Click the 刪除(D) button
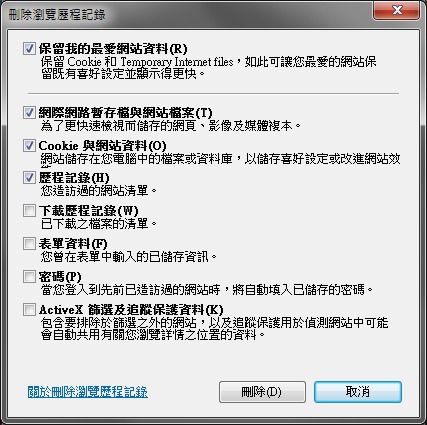 pos(262,392)
